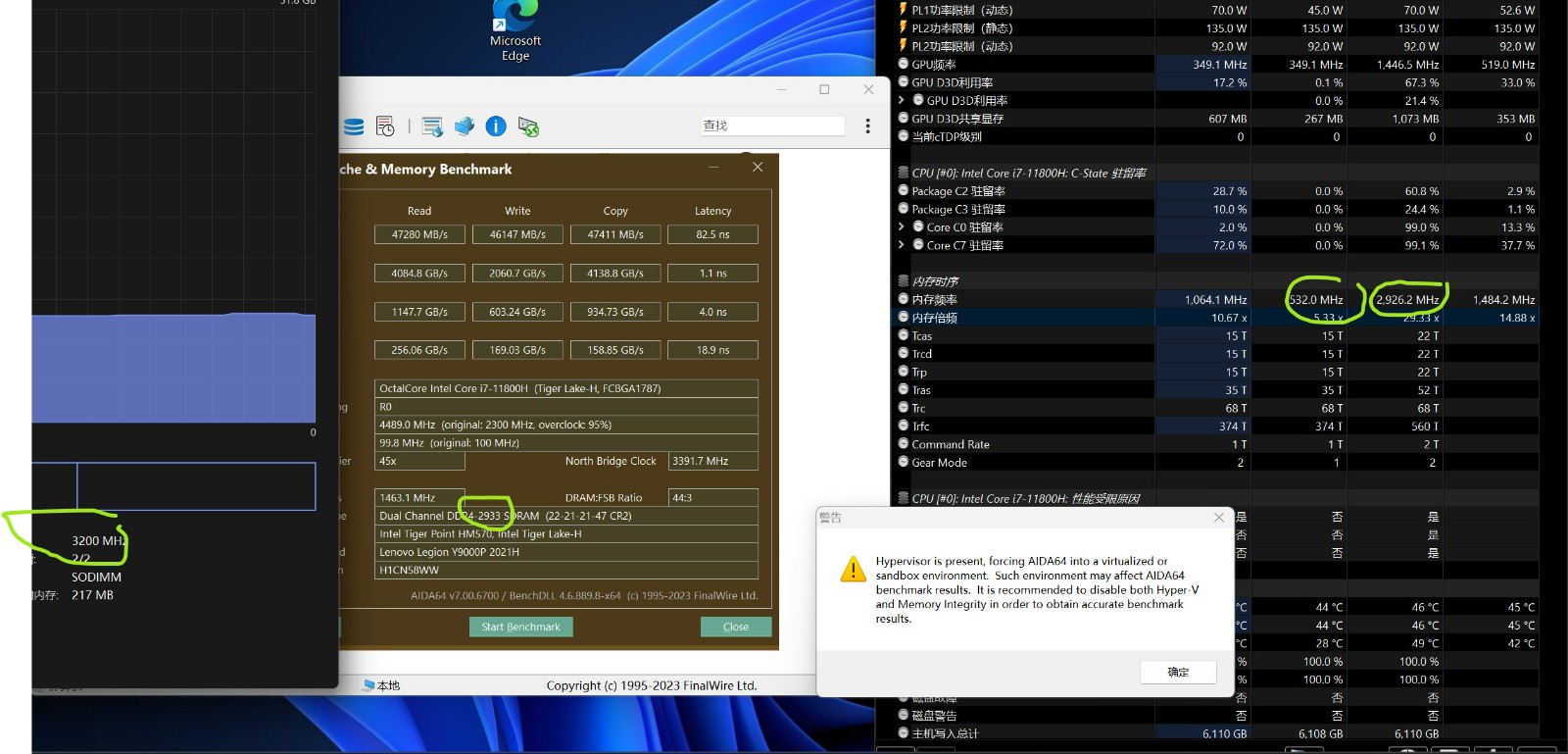Close the Cache & Memory Benchmark window
The image size is (1568, 754).
point(758,168)
